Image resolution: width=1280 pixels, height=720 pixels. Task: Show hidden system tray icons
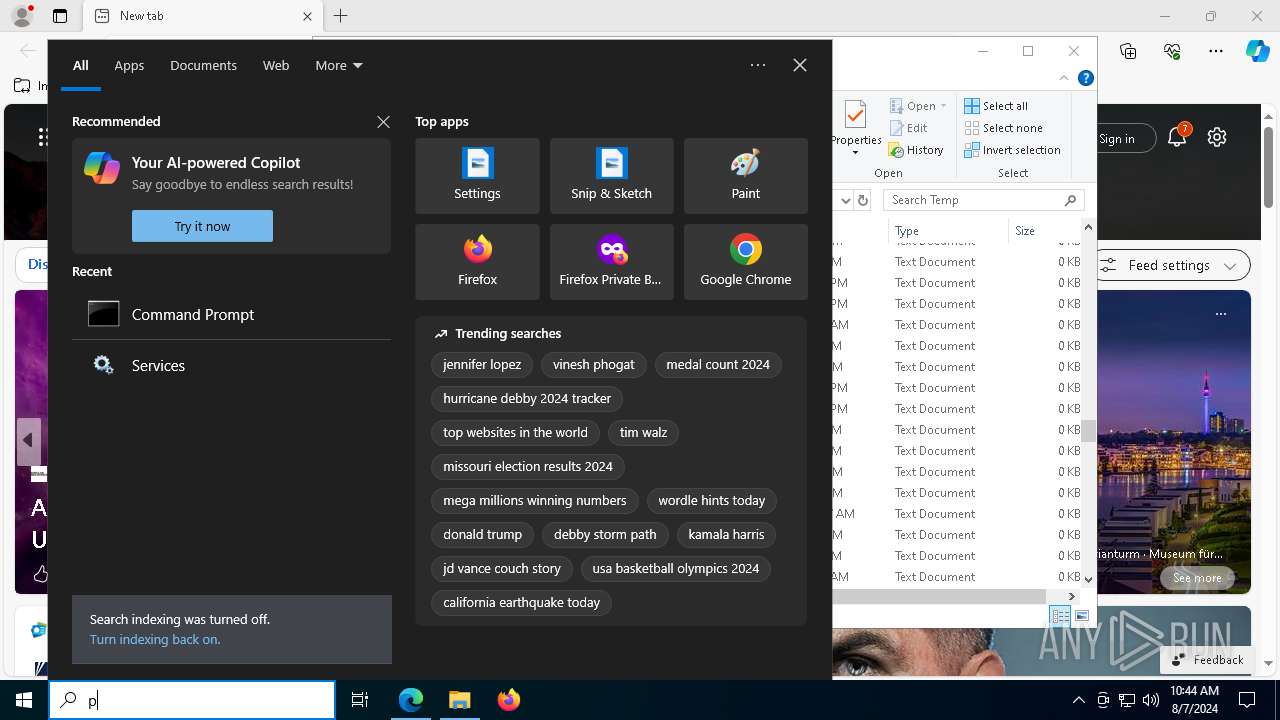pos(1078,700)
